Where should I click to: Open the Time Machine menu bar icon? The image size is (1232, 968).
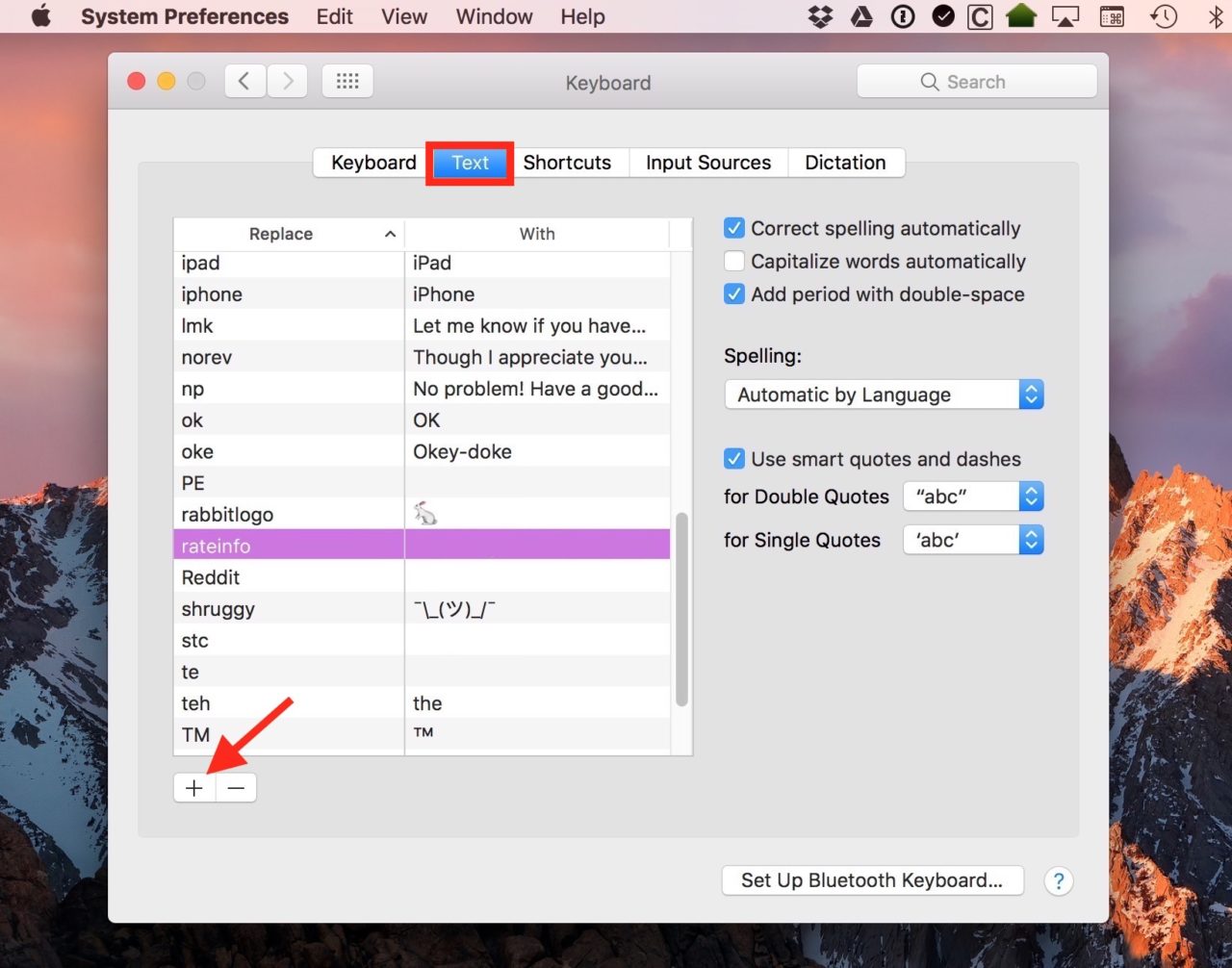click(x=1164, y=16)
